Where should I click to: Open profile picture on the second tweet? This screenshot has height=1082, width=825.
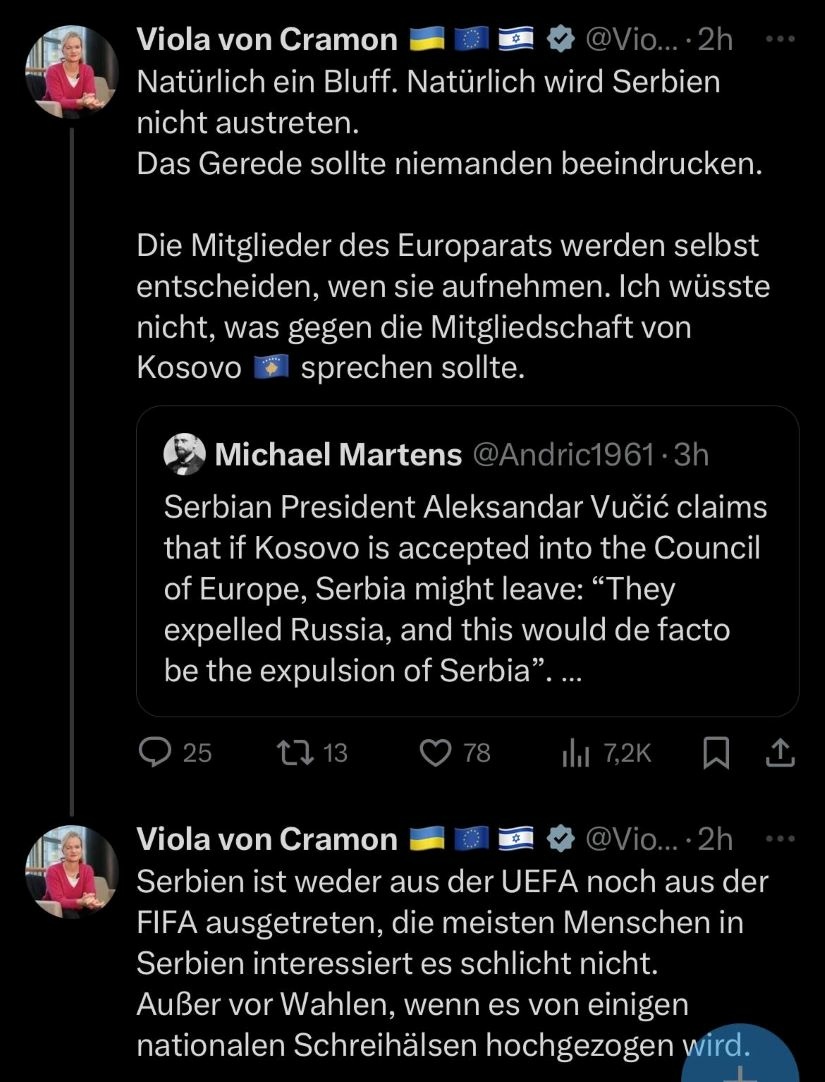click(x=72, y=871)
